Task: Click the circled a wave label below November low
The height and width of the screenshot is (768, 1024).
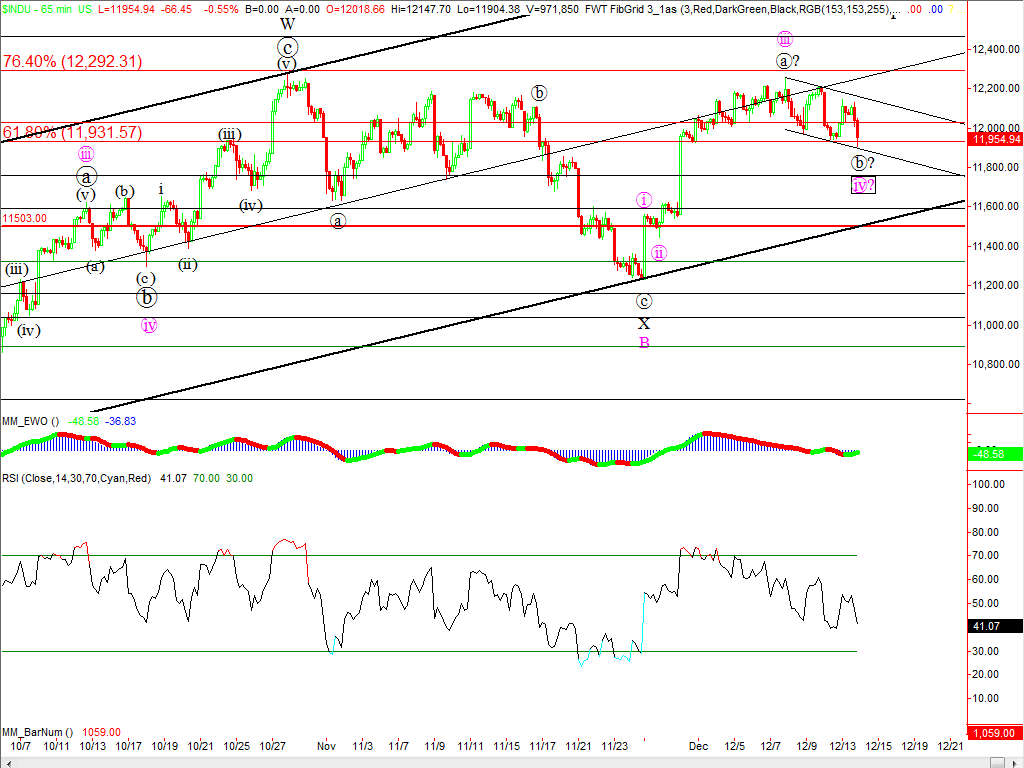Action: (338, 221)
